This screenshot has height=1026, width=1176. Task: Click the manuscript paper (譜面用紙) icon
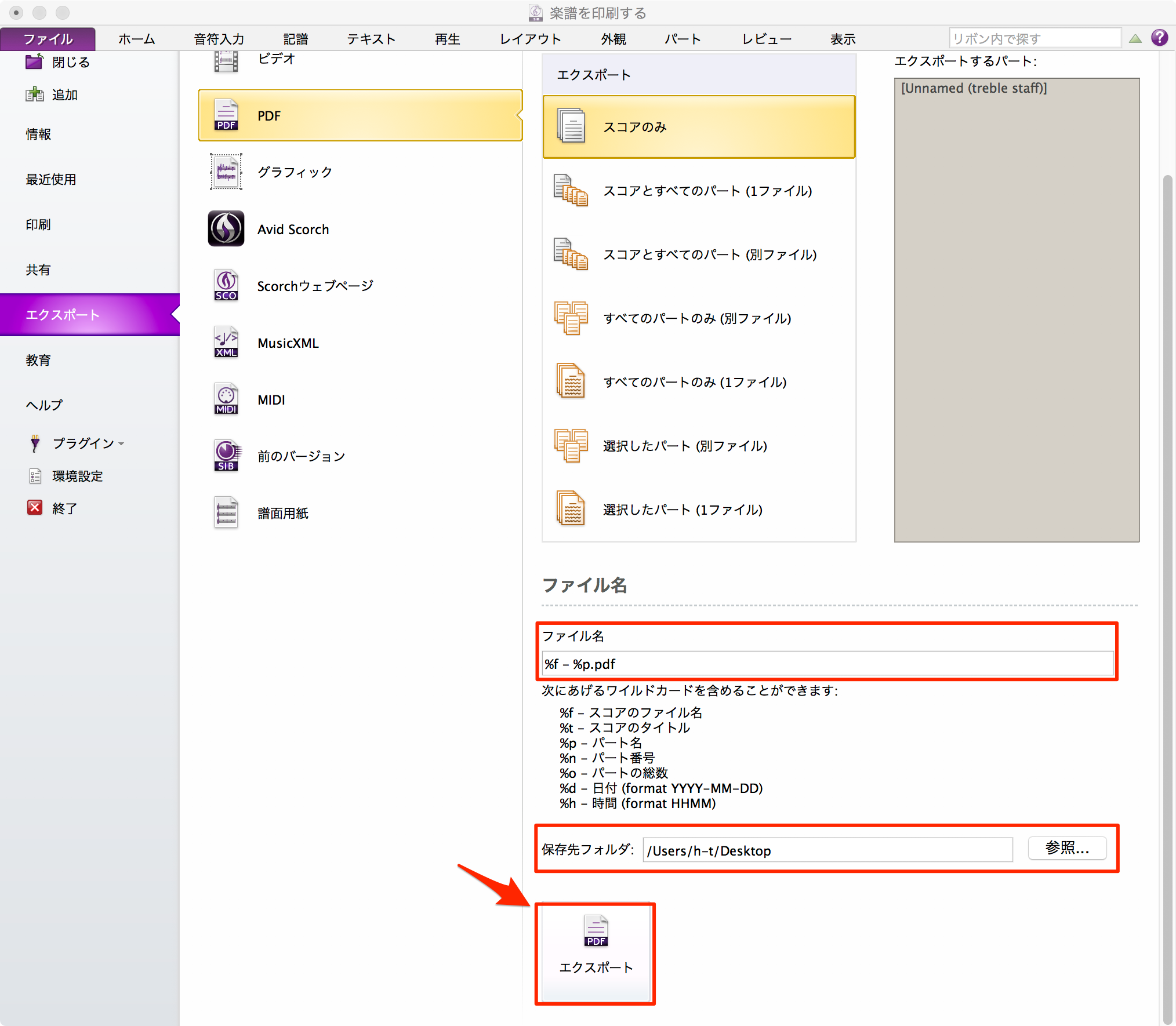coord(226,512)
